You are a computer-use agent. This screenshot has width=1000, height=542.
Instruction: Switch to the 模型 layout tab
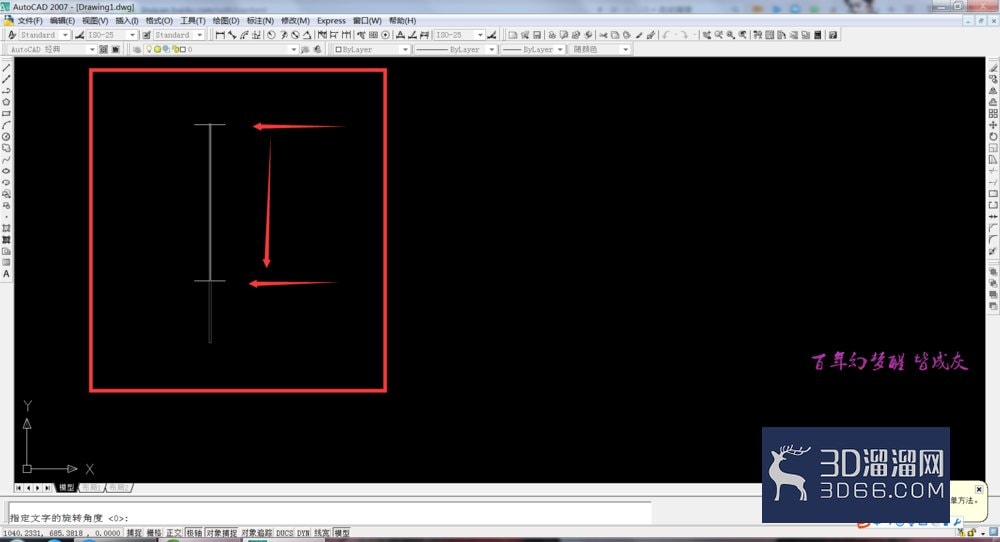(x=66, y=488)
